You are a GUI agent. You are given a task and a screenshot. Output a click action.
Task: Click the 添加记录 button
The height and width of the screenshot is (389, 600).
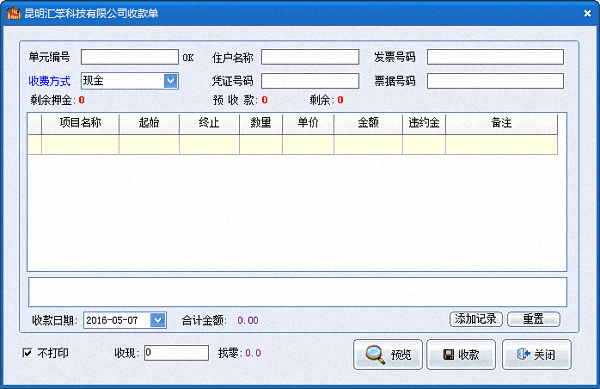(476, 319)
